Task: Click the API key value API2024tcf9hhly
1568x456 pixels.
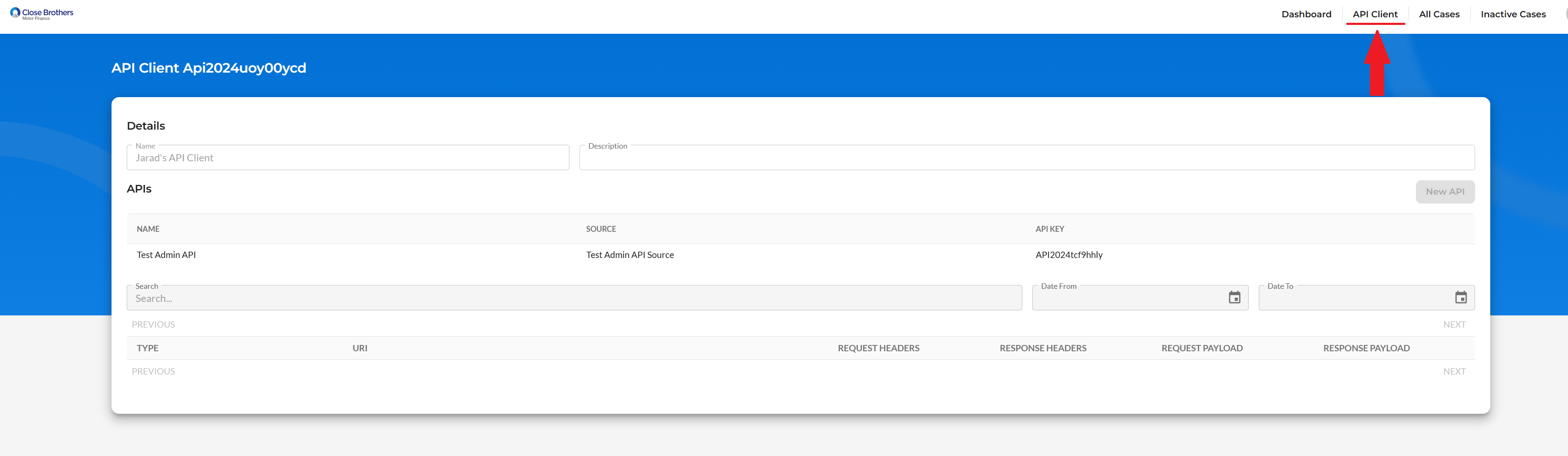Action: [1070, 255]
